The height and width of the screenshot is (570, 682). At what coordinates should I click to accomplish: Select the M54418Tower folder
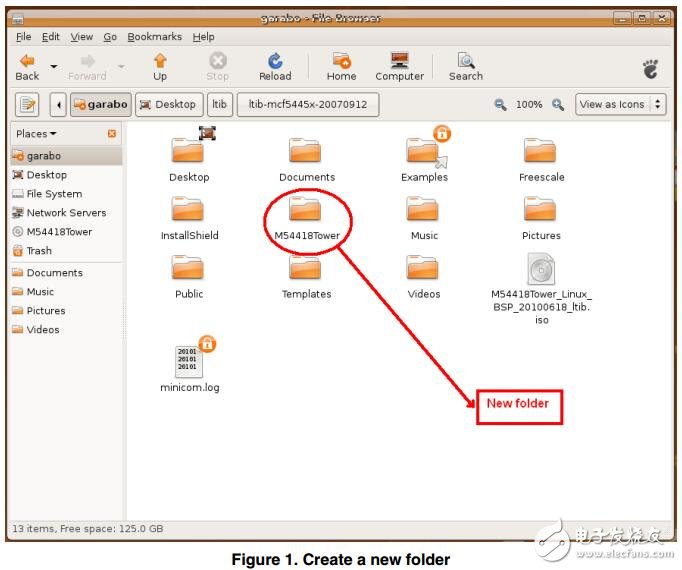pos(306,215)
